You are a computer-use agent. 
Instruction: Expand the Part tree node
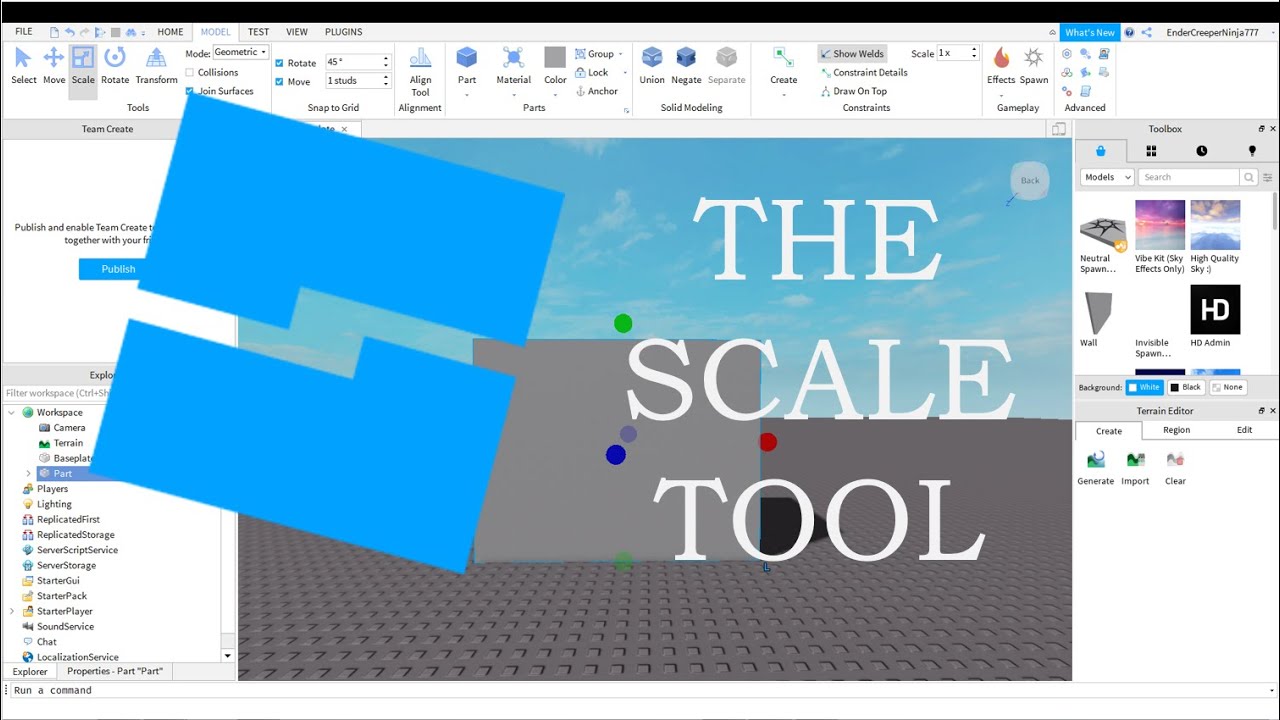point(28,473)
